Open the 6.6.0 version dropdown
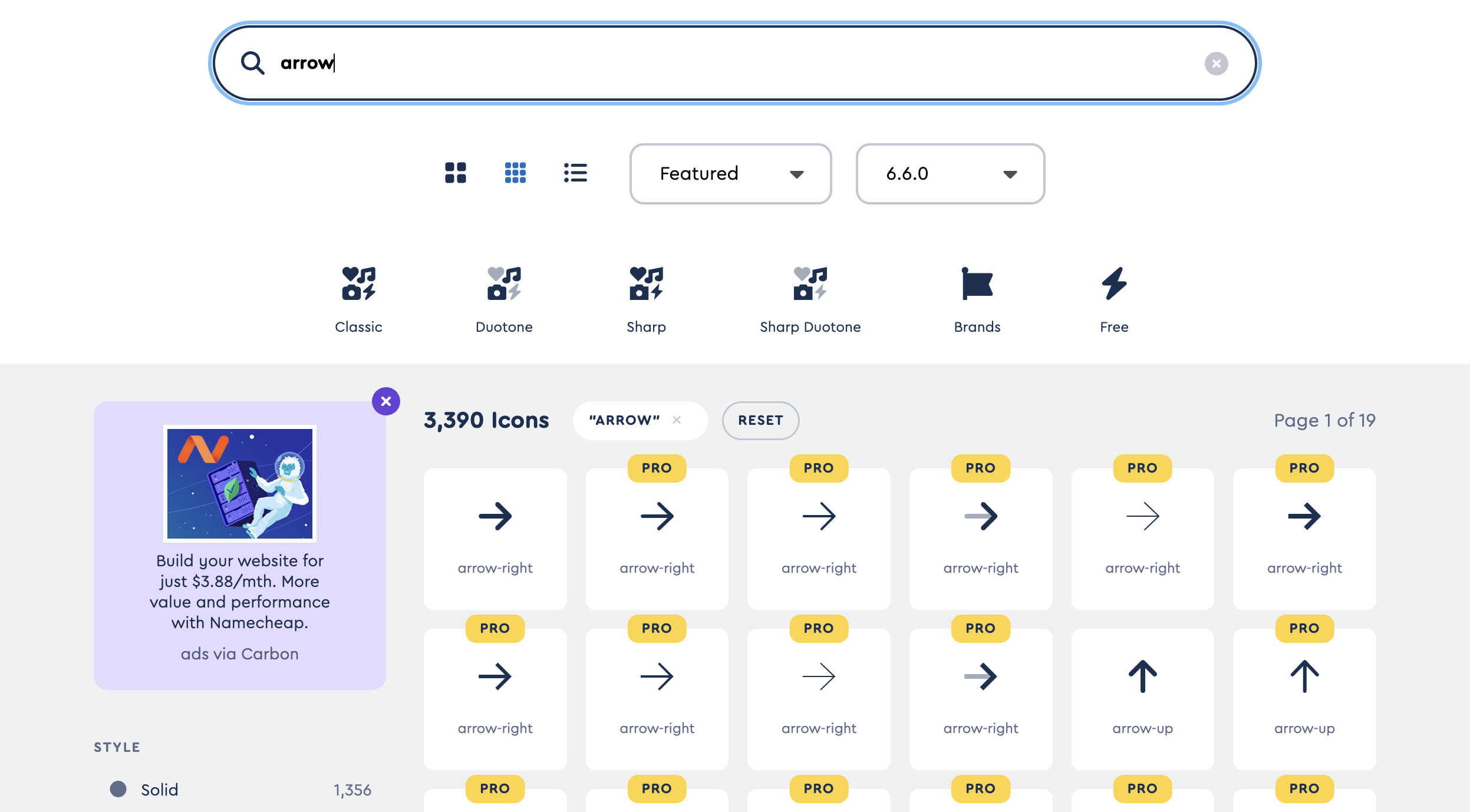Viewport: 1470px width, 812px height. (x=950, y=174)
